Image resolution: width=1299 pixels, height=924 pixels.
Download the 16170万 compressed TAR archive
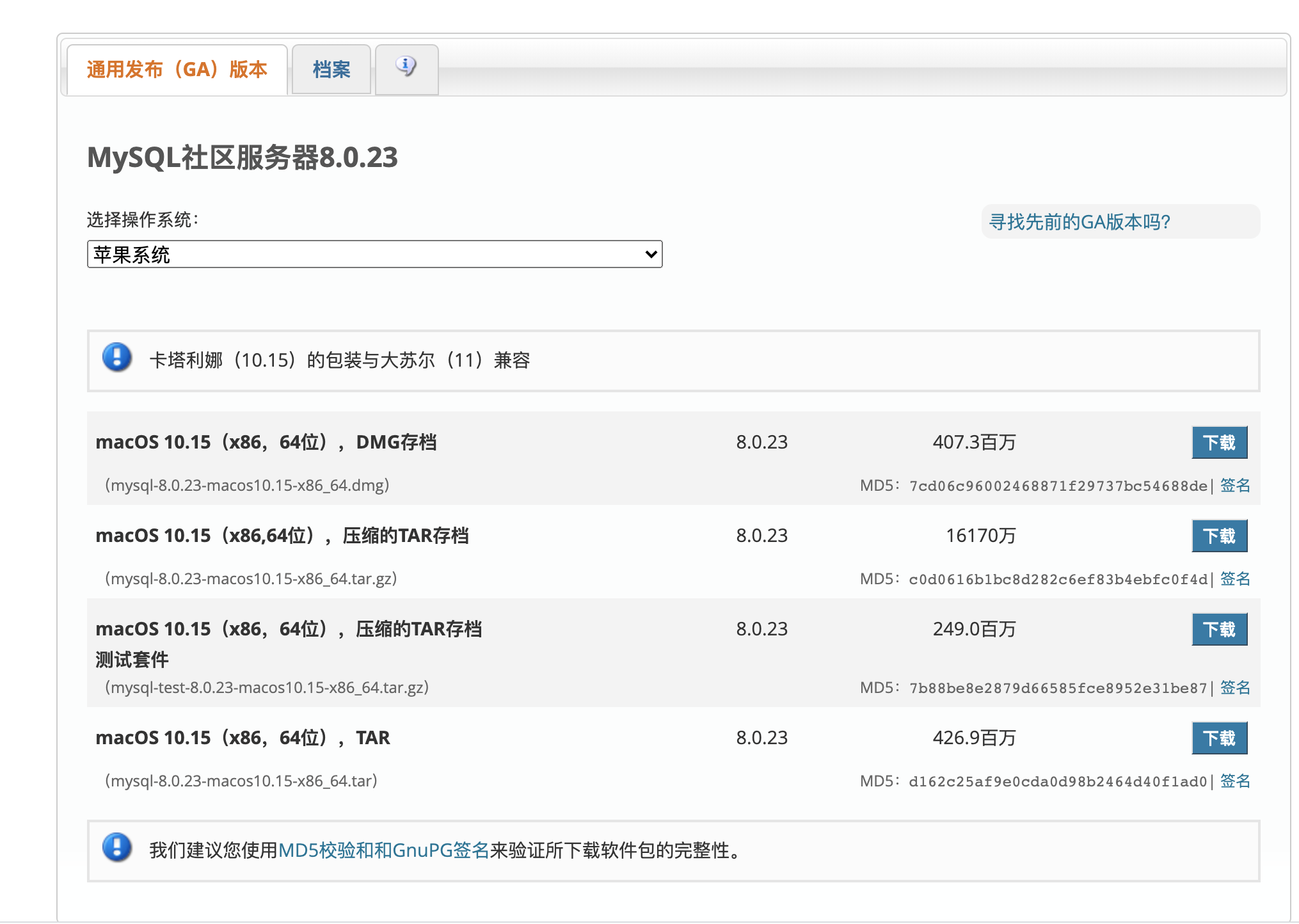tap(1219, 536)
